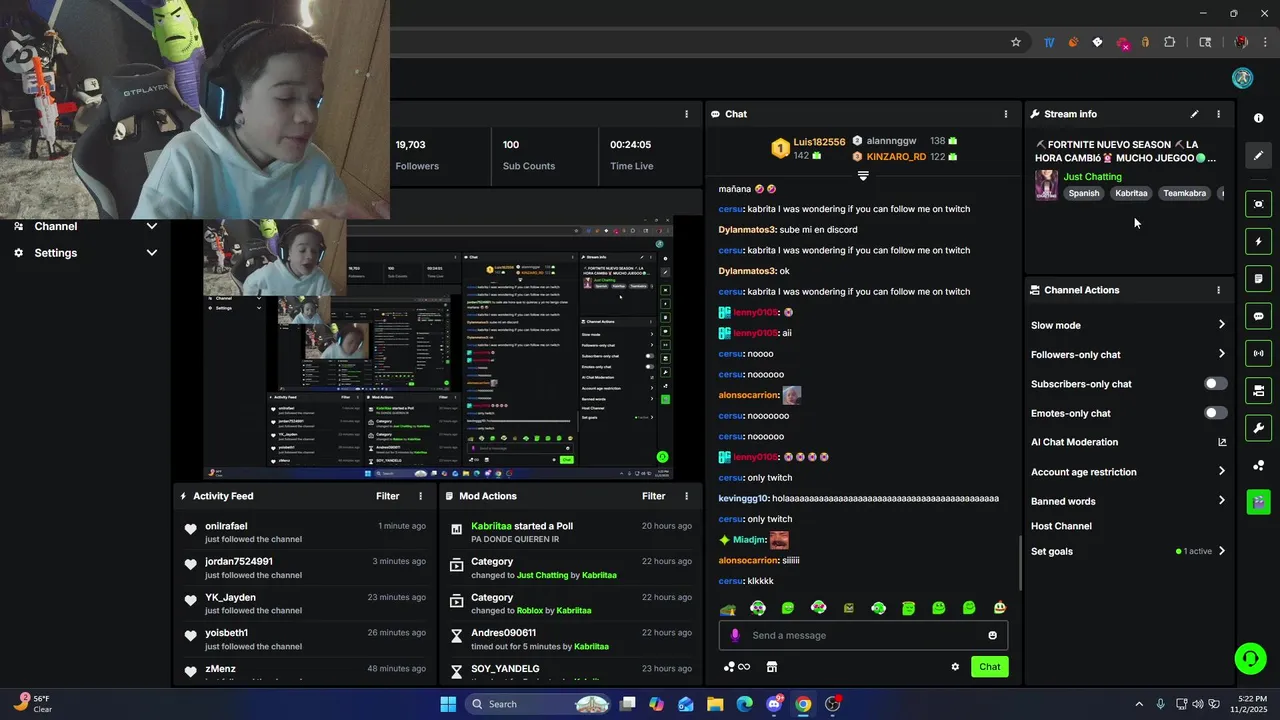Image resolution: width=1280 pixels, height=720 pixels.
Task: Open Chat panel three-dot menu
Action: coord(1005,114)
